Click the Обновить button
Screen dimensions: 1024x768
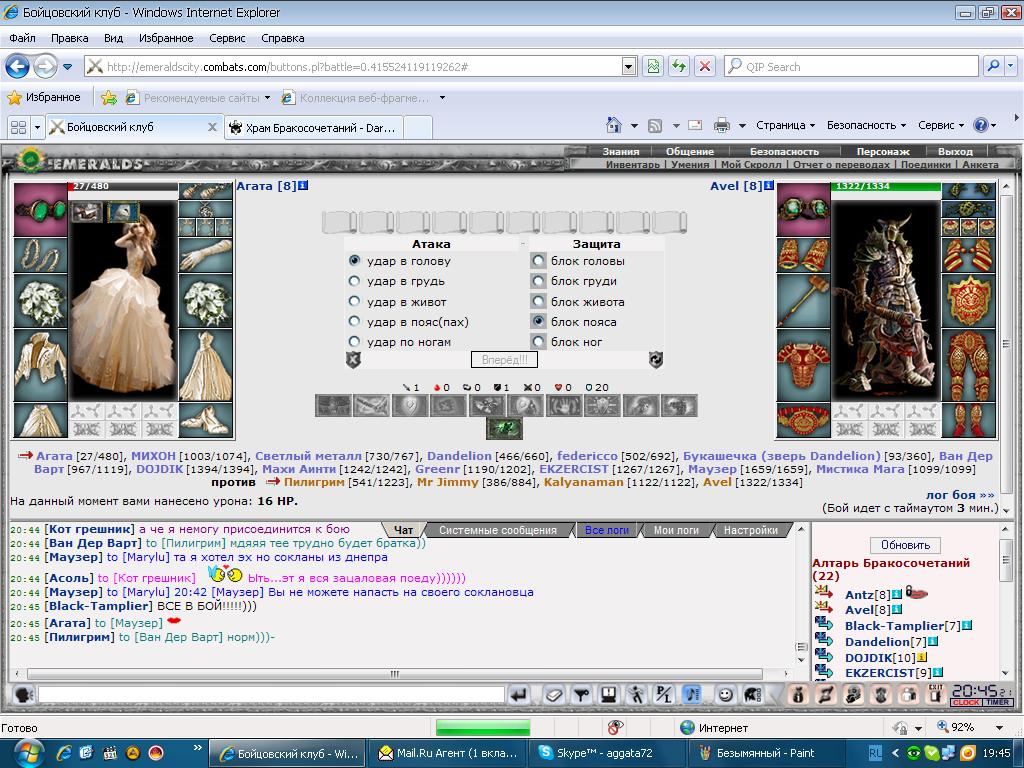point(905,545)
